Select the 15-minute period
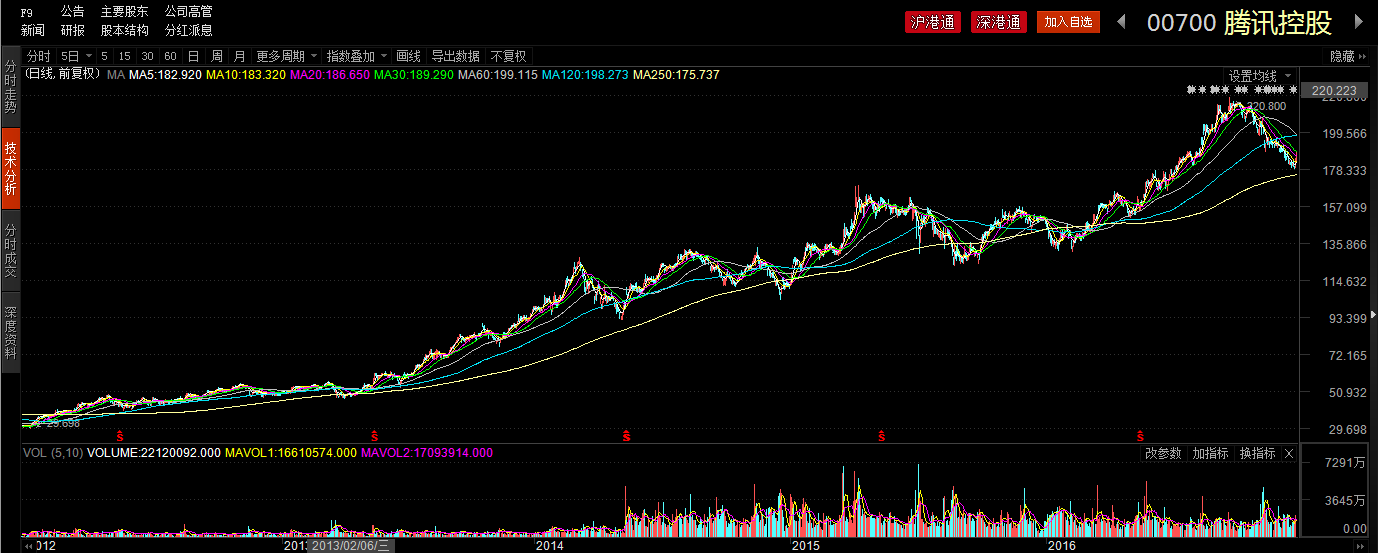1378x553 pixels. [x=125, y=56]
